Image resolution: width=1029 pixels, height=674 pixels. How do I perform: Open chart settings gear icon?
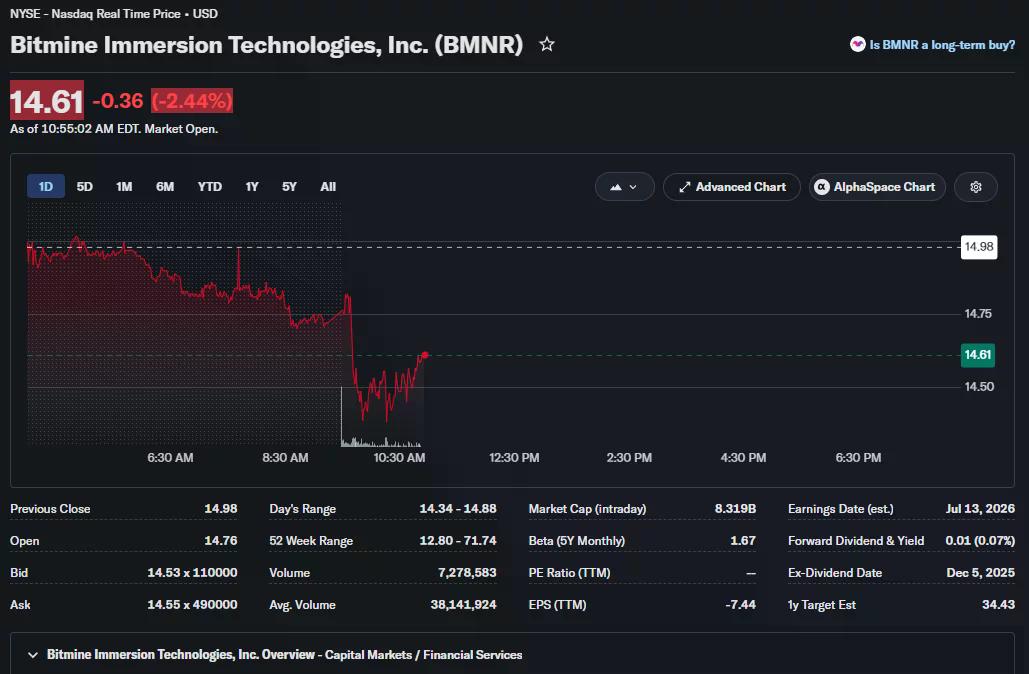point(976,187)
